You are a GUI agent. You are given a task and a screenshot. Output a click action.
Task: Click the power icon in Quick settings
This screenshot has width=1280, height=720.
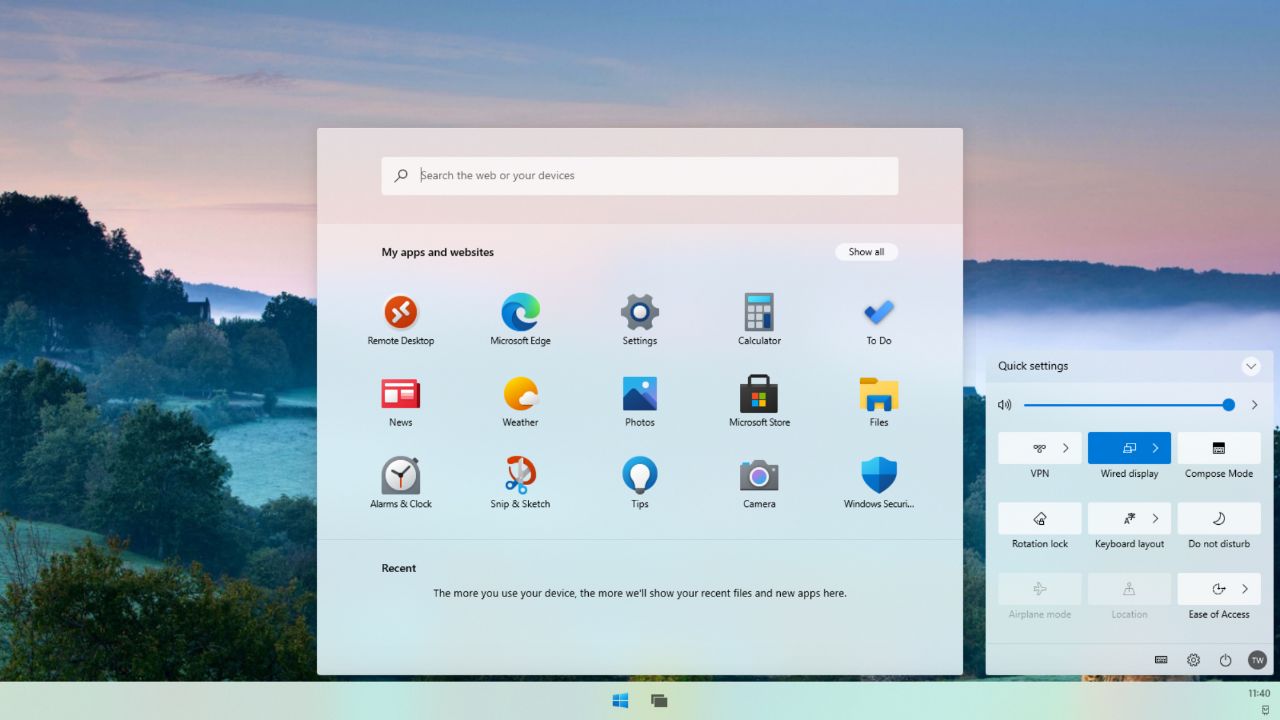point(1225,660)
